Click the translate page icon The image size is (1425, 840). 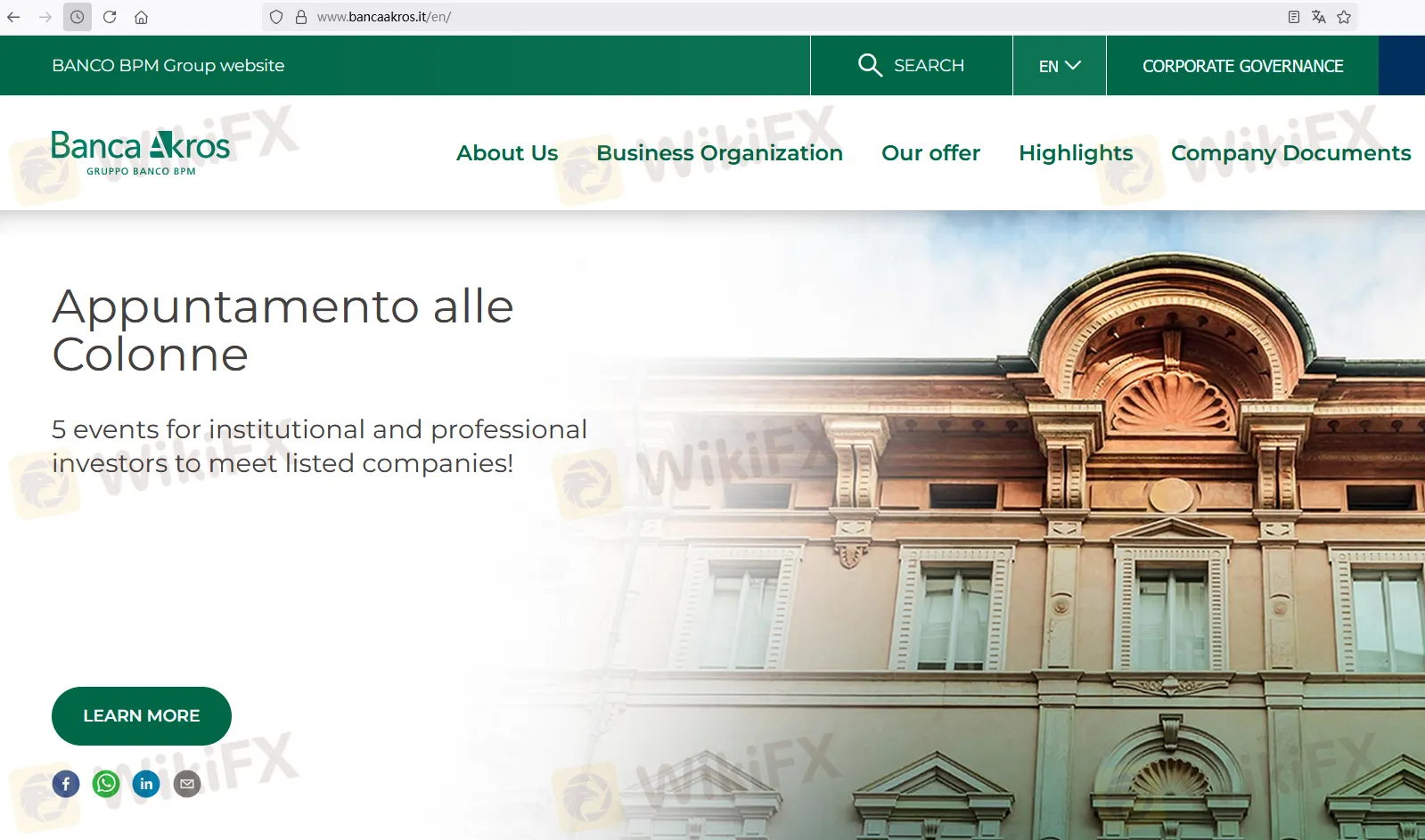pyautogui.click(x=1319, y=17)
